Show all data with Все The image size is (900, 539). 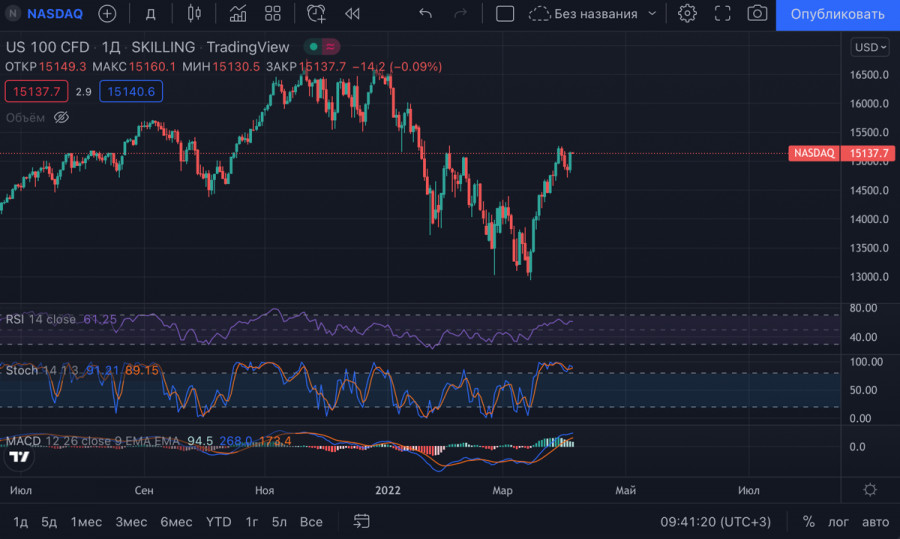tap(311, 522)
